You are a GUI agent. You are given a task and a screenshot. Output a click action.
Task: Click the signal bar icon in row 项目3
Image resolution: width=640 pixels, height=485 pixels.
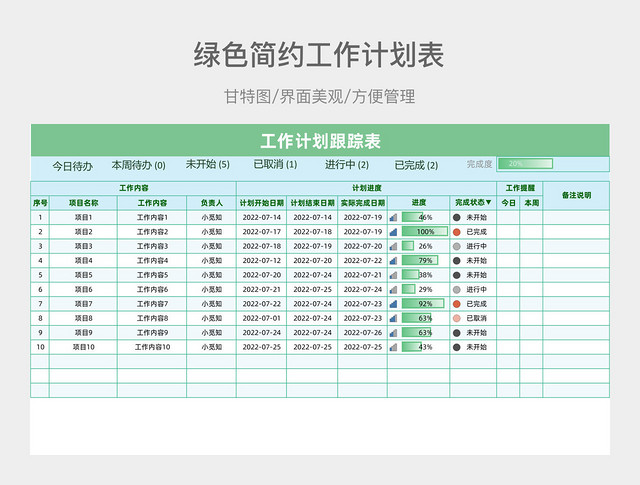(393, 246)
